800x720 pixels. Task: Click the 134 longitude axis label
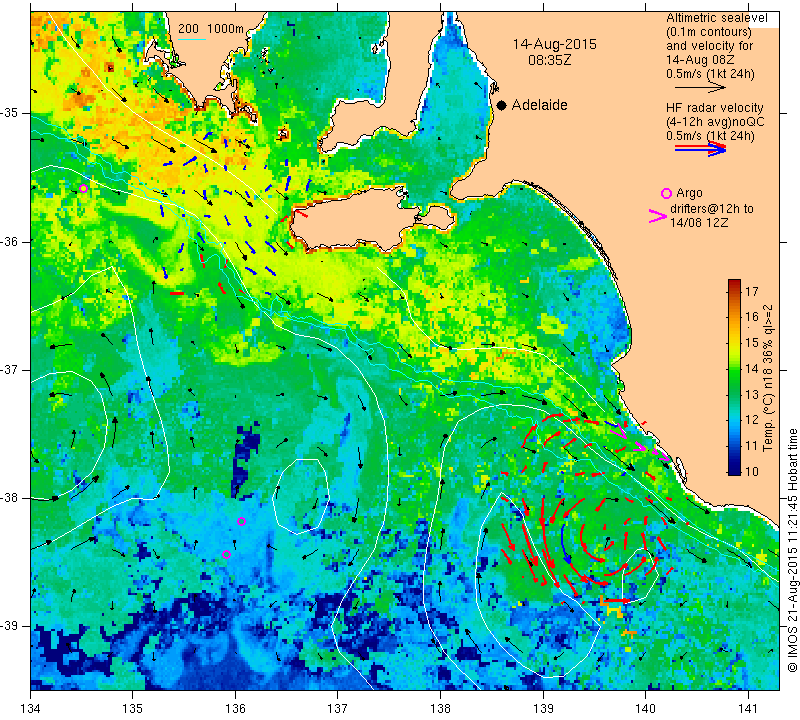[31, 709]
